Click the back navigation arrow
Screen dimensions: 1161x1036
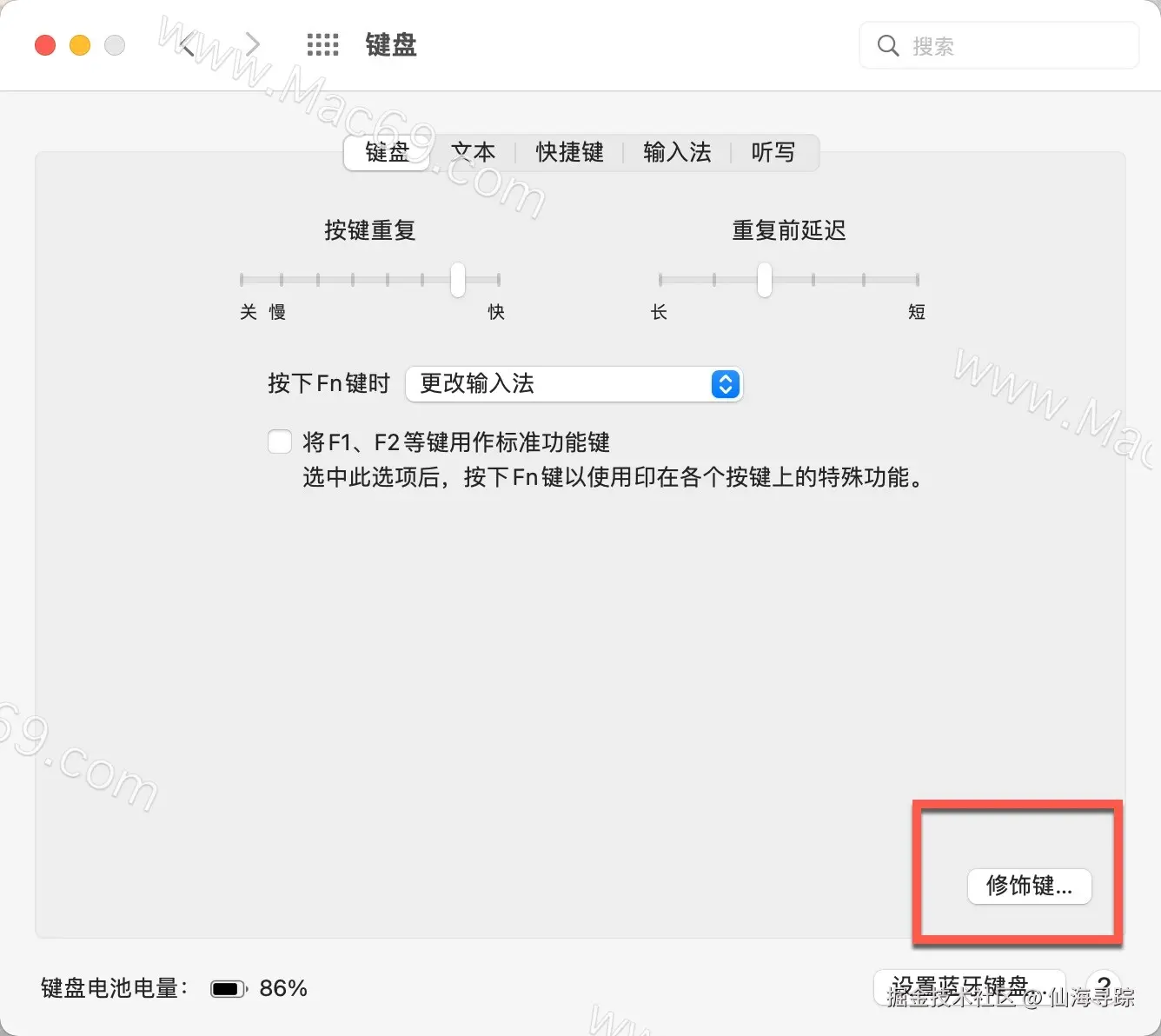tap(187, 44)
